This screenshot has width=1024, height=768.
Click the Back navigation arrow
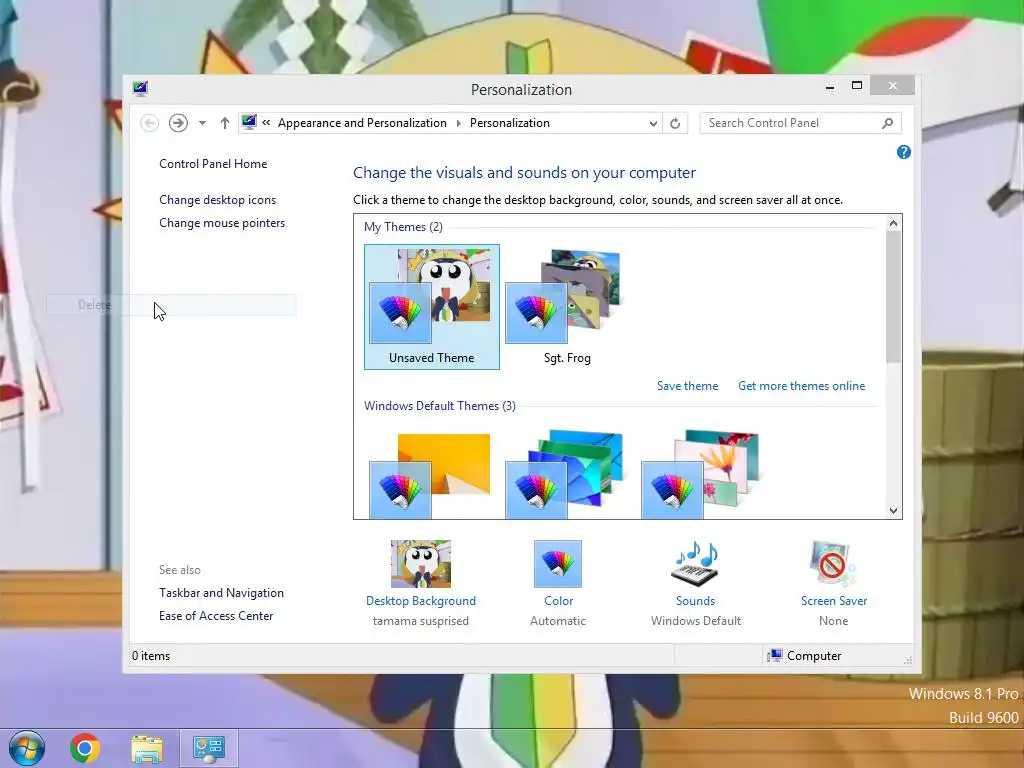click(x=150, y=123)
